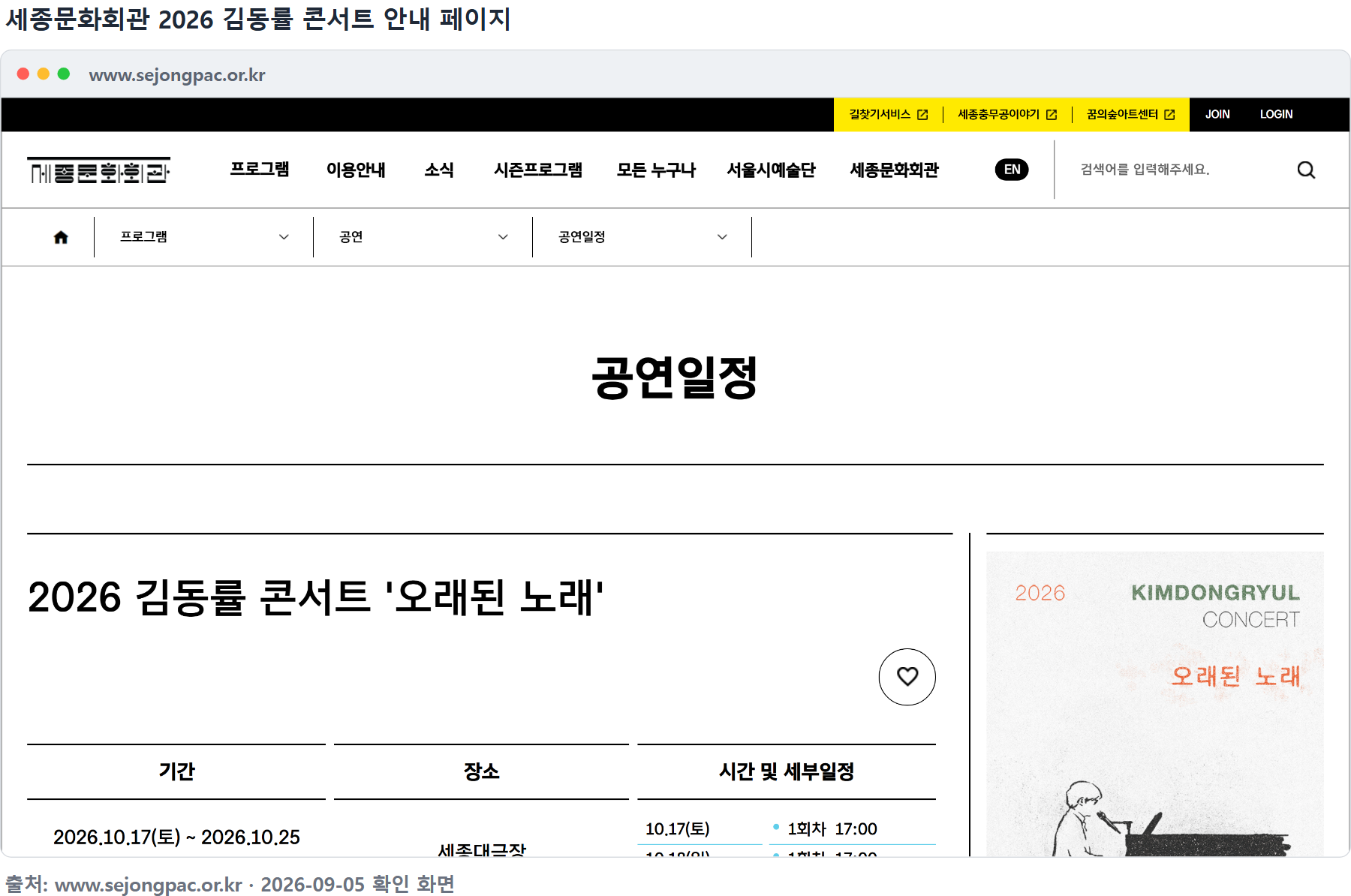Viewport: 1351px width, 896px height.
Task: Select the 공연일정 page heading
Action: 675,377
